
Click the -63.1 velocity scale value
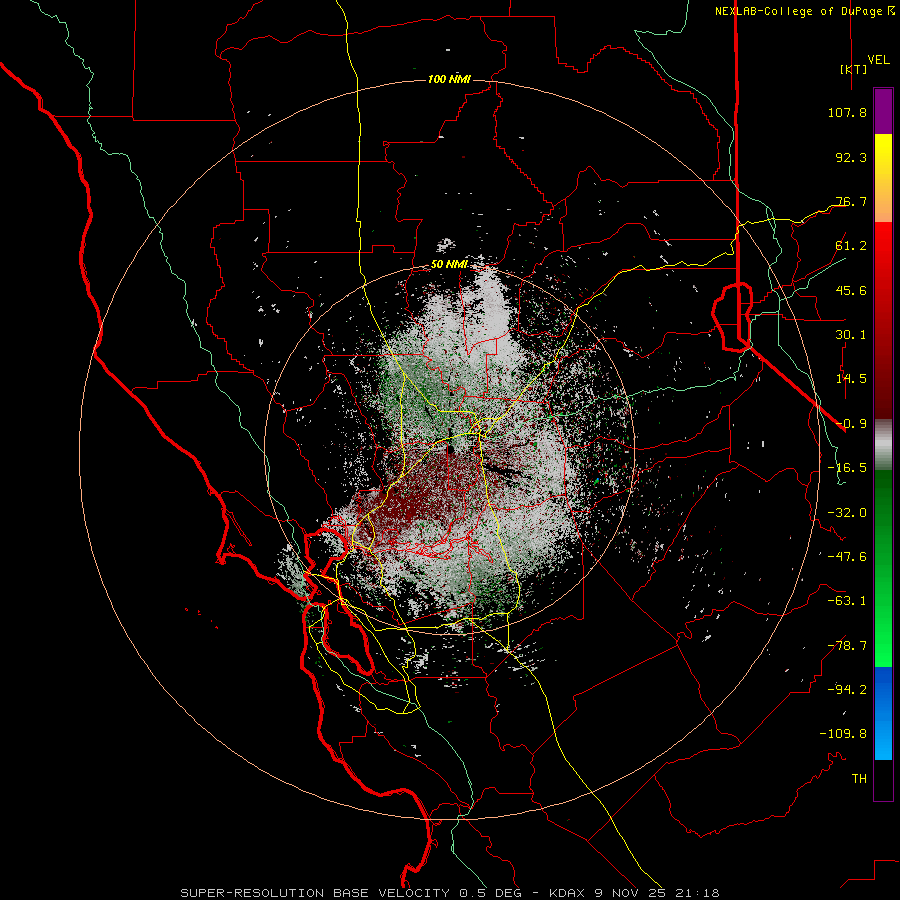pyautogui.click(x=847, y=601)
